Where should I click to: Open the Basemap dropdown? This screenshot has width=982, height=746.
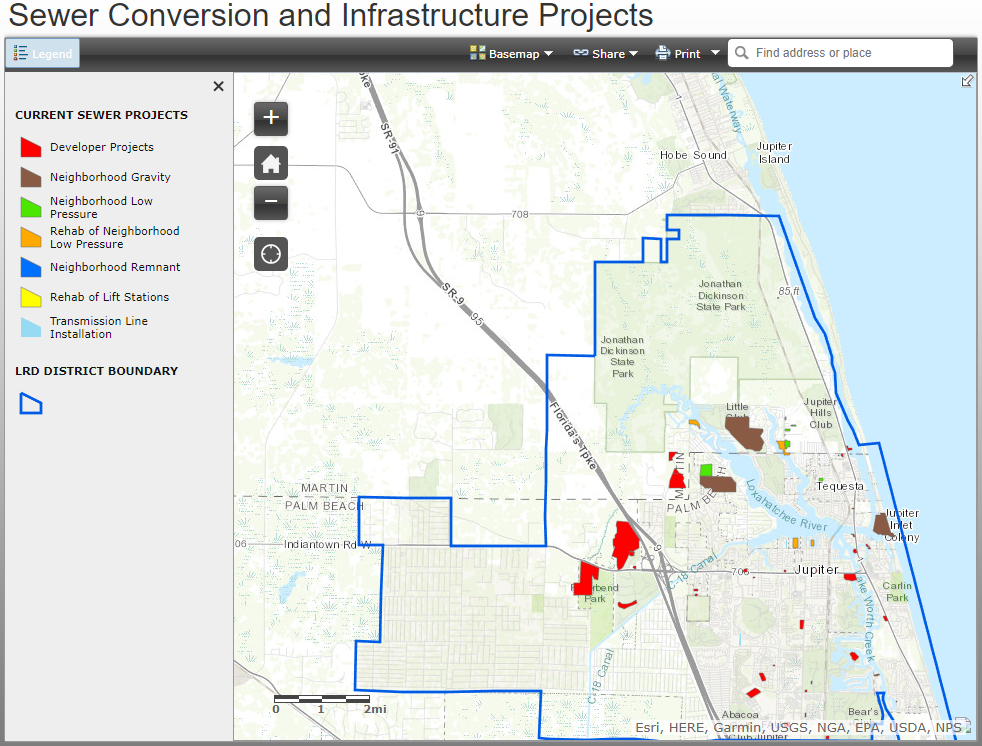point(512,54)
